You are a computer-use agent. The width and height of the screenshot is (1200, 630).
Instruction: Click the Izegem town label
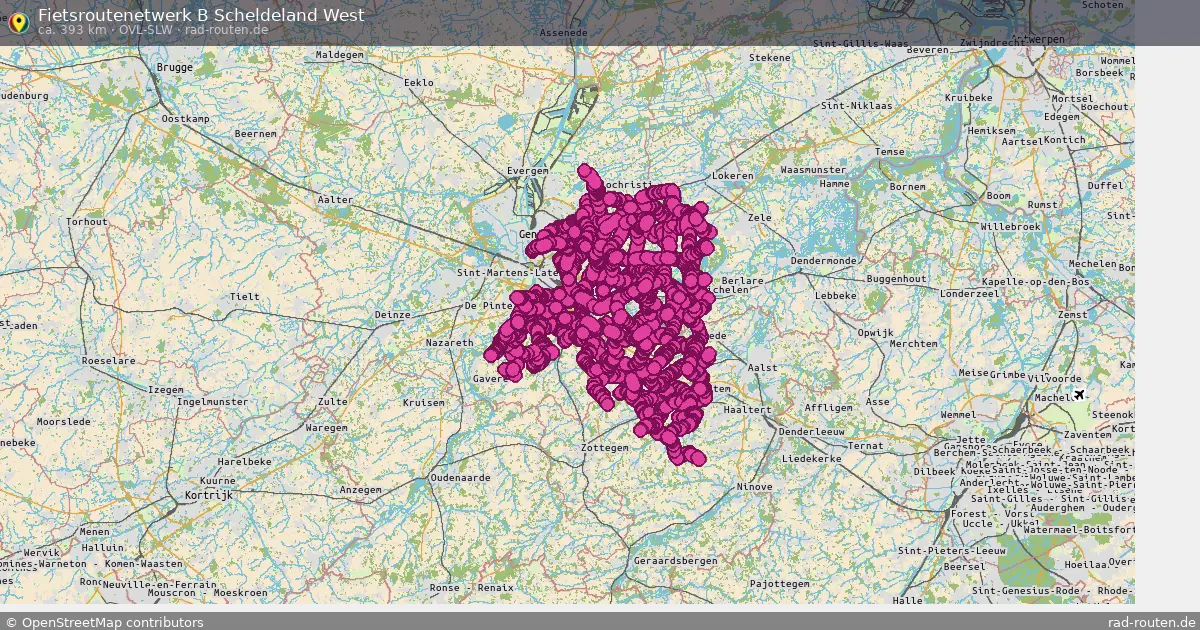[165, 389]
